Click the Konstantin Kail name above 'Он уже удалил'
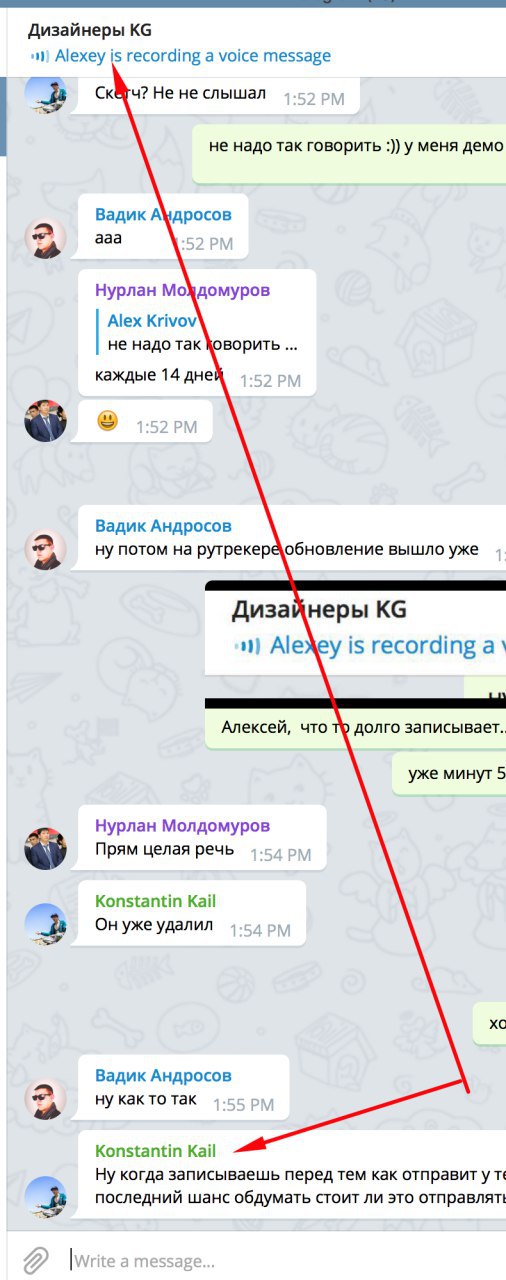 pos(155,901)
